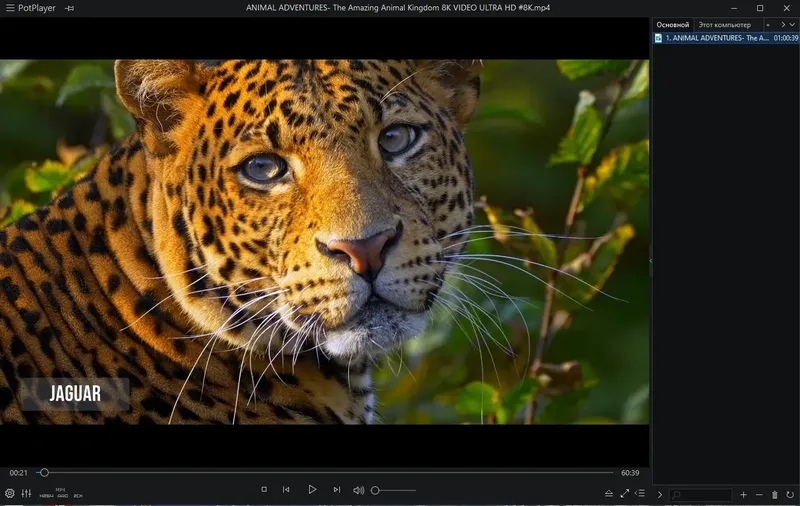Expand the arrow left of playlist search
Screen dimensions: 800x506
(660, 495)
